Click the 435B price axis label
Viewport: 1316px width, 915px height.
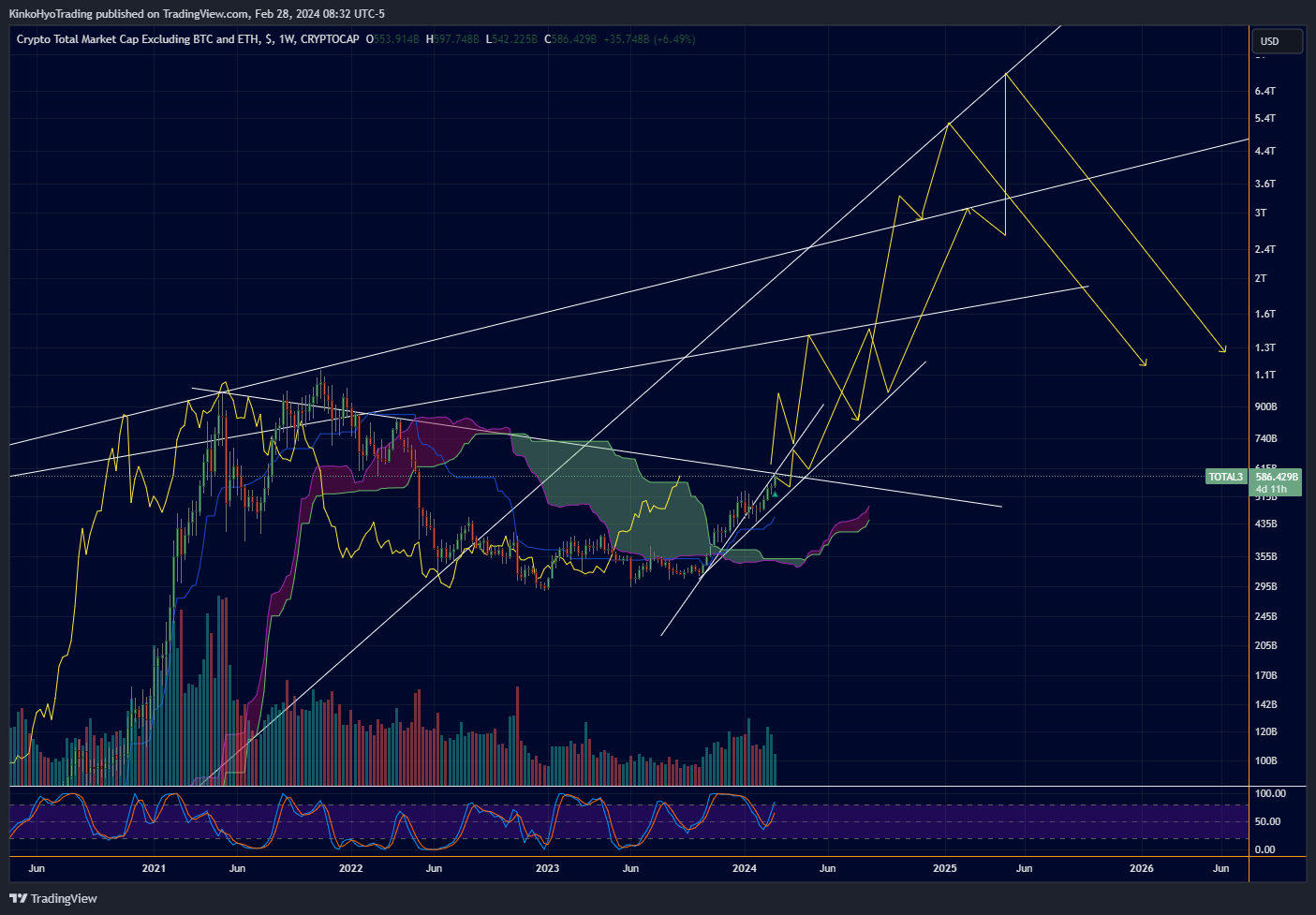pos(1266,524)
